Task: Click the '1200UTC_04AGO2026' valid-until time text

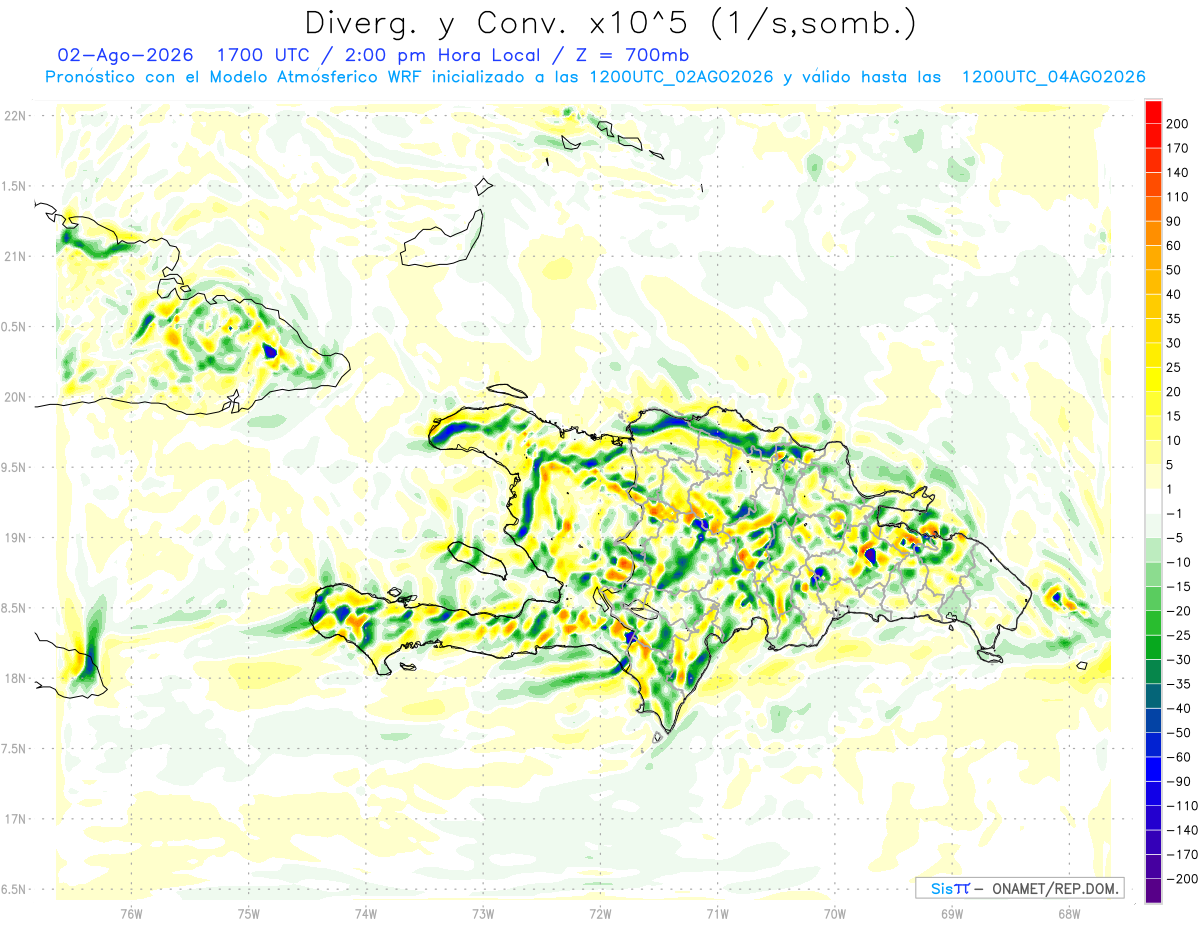Action: click(x=1053, y=77)
